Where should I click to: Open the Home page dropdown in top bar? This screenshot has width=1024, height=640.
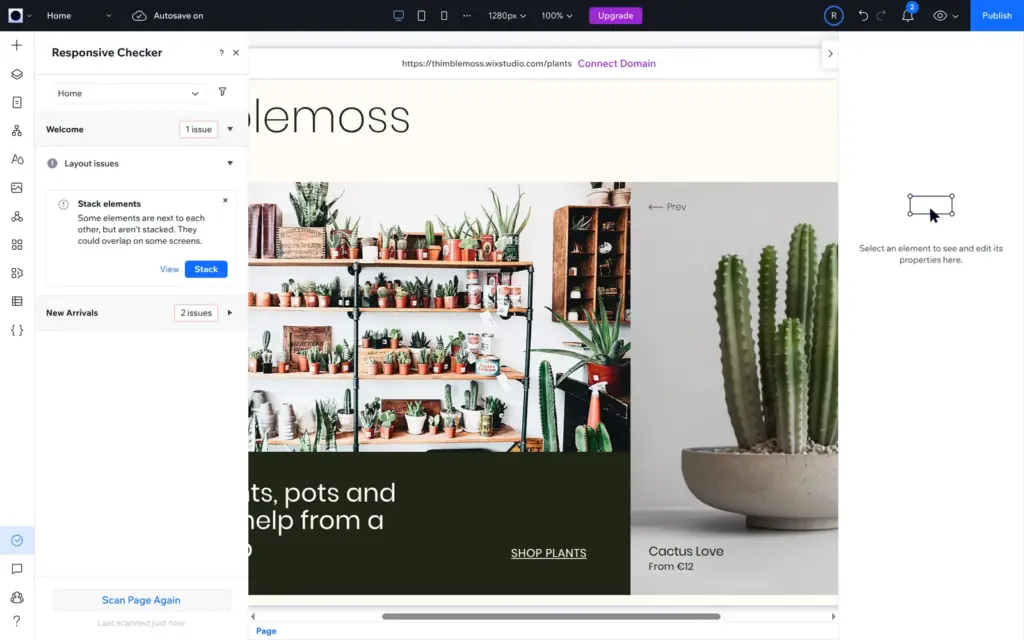click(x=78, y=15)
